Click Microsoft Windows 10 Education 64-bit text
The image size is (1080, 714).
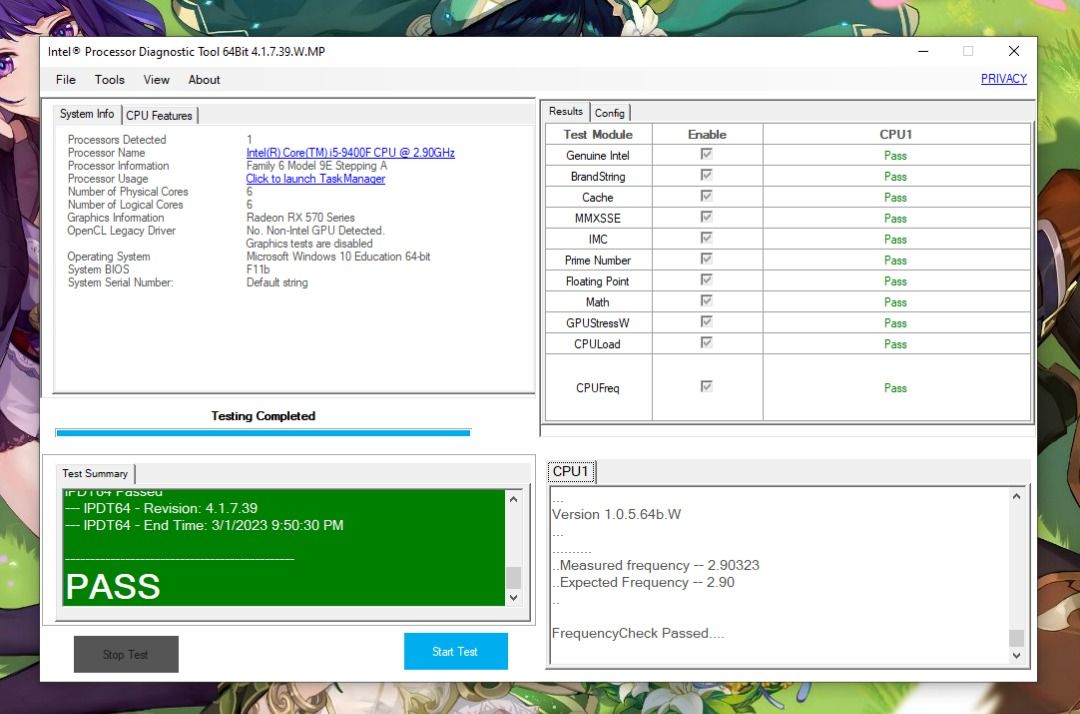coord(338,256)
